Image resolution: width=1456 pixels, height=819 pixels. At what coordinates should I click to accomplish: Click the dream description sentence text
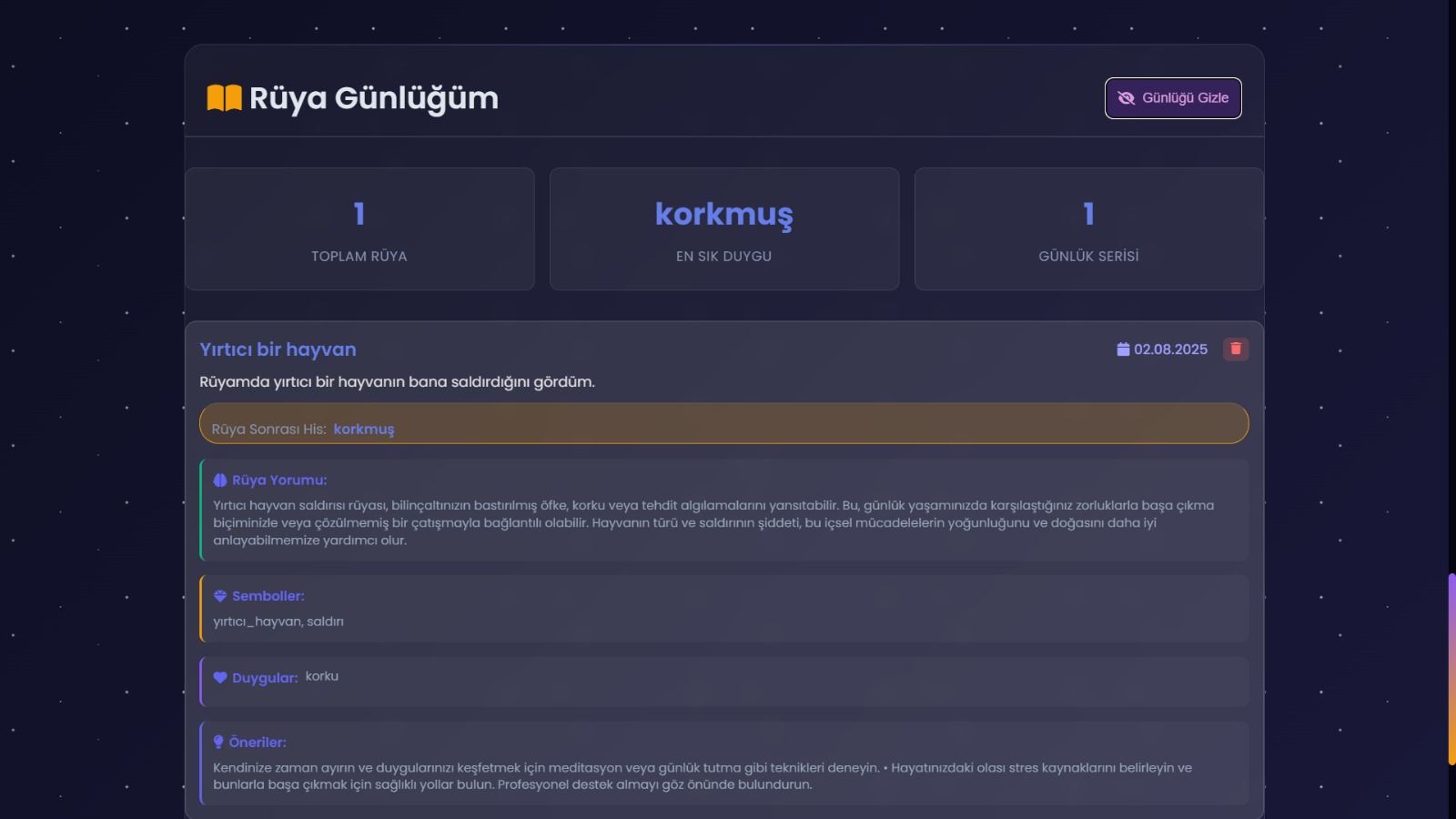(397, 382)
